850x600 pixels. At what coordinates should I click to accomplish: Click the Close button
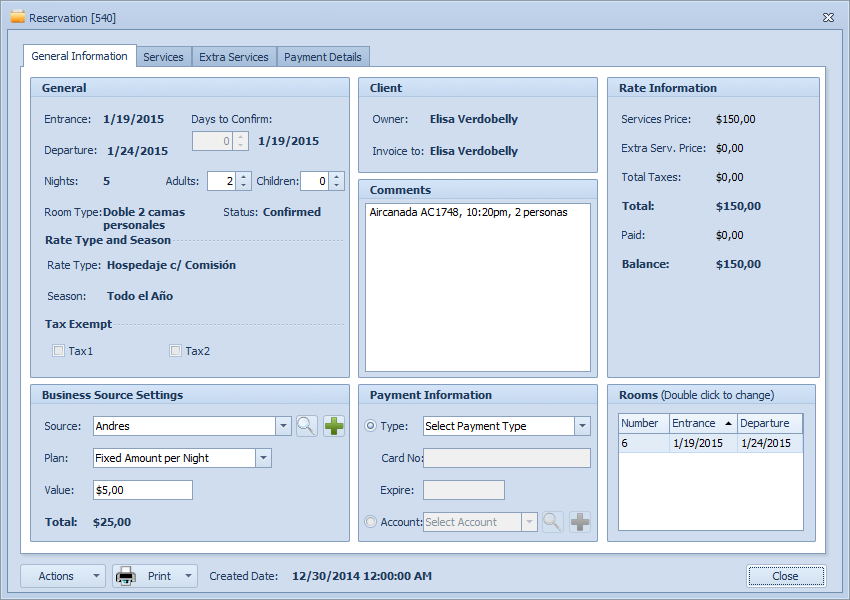(785, 576)
